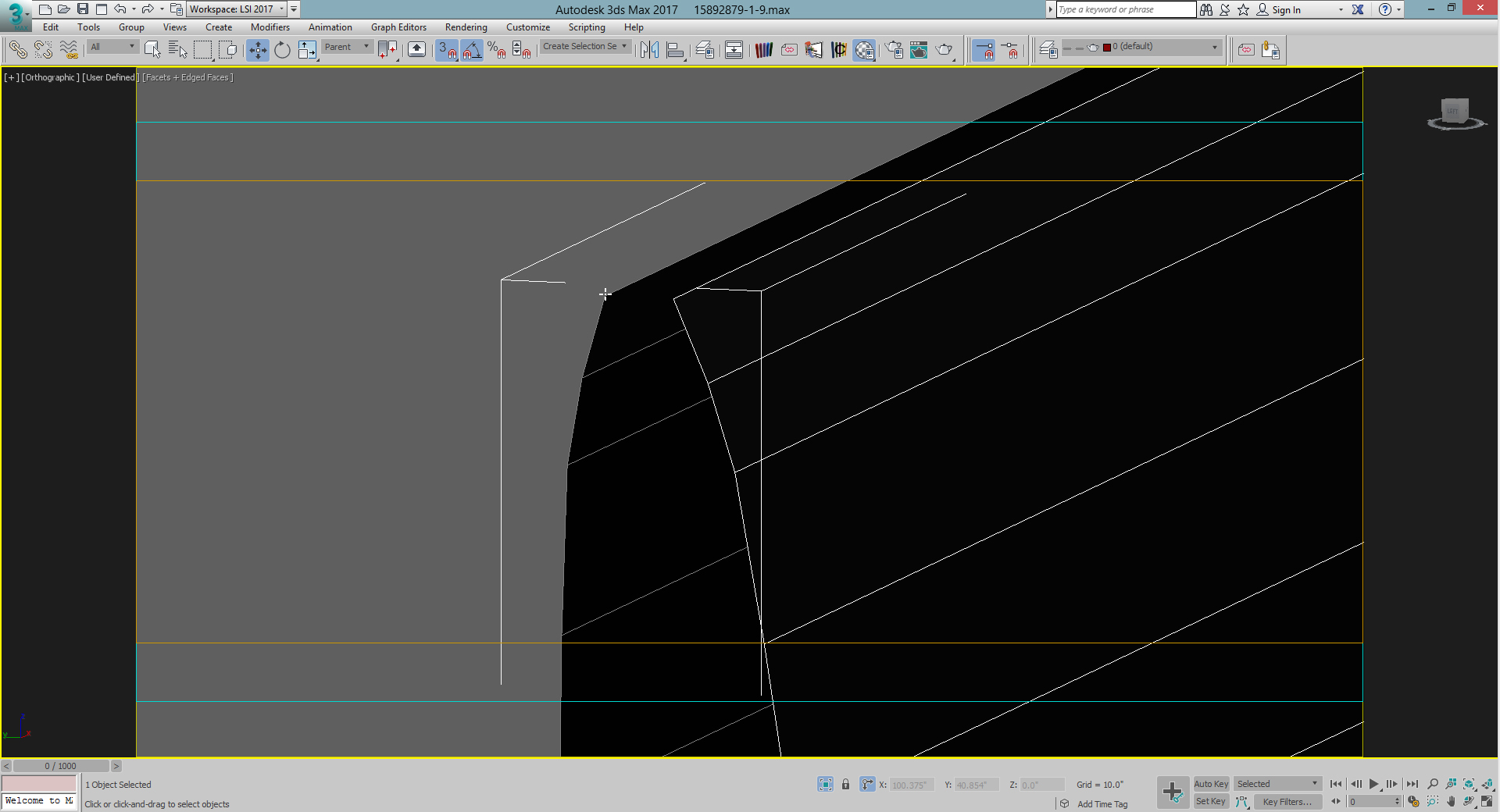
Task: Select the Select and Move tool
Action: coord(257,50)
